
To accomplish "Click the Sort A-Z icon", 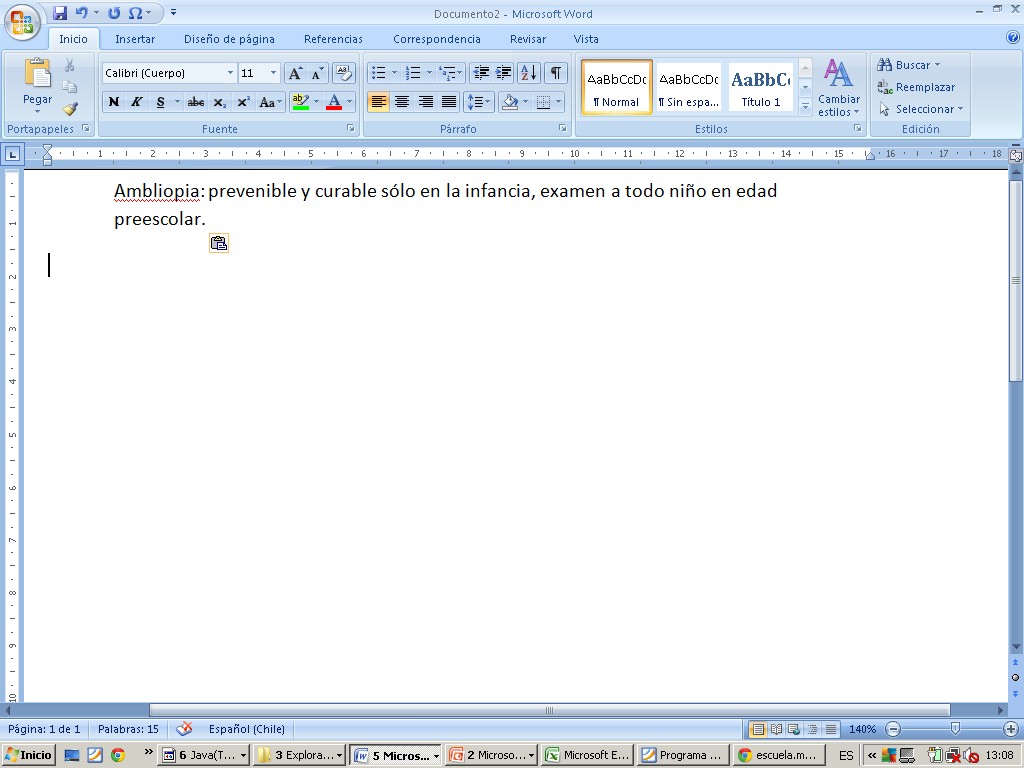I will tap(529, 73).
